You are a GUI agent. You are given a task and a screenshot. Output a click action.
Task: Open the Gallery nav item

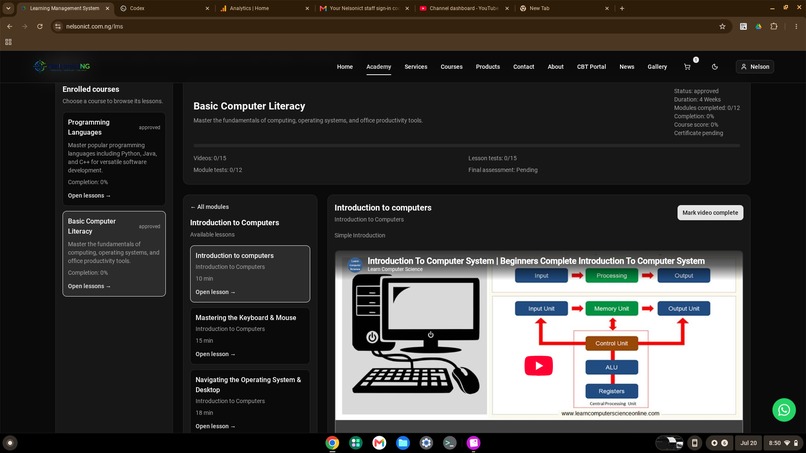coord(657,67)
